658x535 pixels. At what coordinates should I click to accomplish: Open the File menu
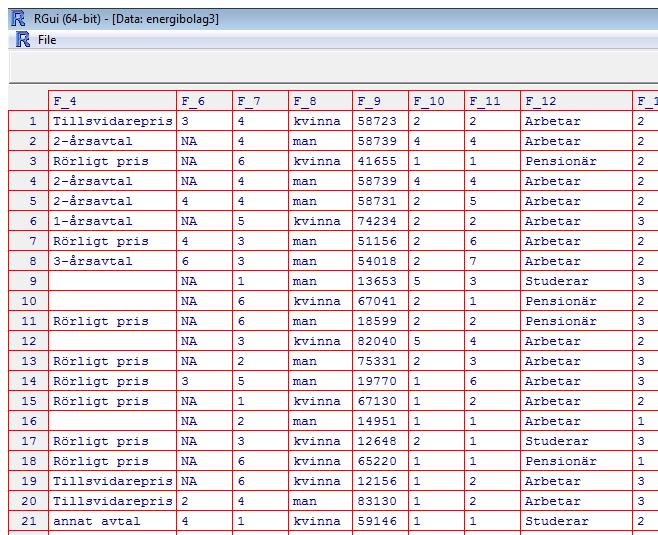click(x=47, y=40)
